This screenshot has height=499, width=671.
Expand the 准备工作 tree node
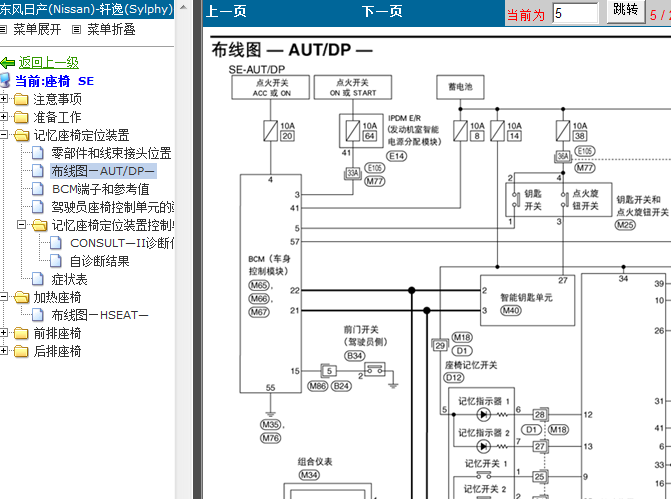tap(3, 117)
